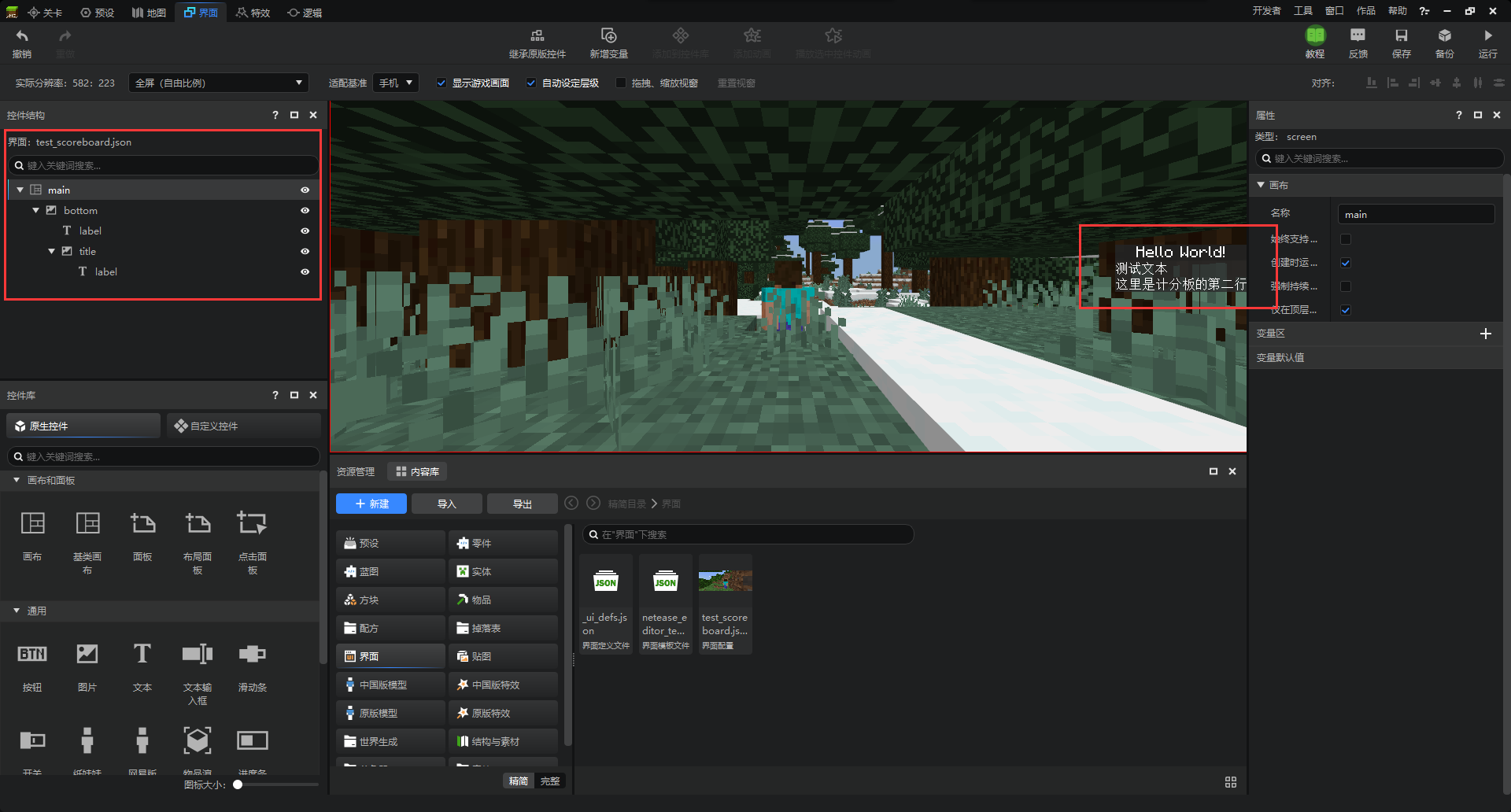This screenshot has width=1511, height=812.
Task: Toggle 自动设定层级 checkbox
Action: click(x=531, y=83)
